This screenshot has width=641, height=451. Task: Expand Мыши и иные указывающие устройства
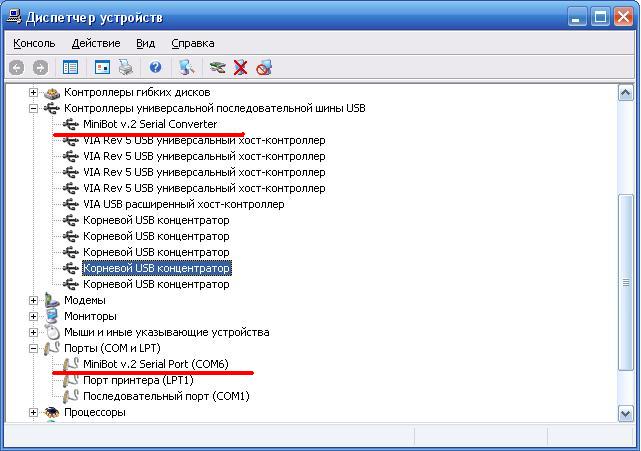pyautogui.click(x=34, y=332)
